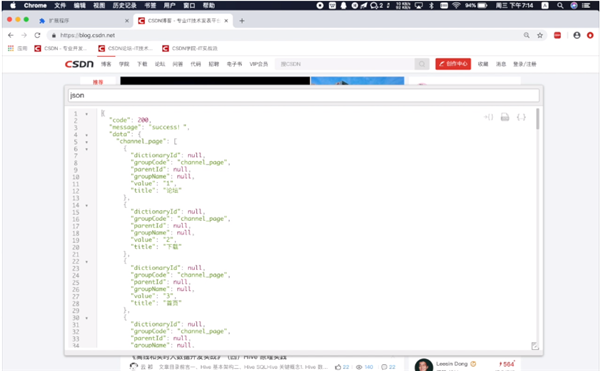The width and height of the screenshot is (600, 371).
Task: Collapse the "channel_page" array at line 5
Action: [x=86, y=142]
